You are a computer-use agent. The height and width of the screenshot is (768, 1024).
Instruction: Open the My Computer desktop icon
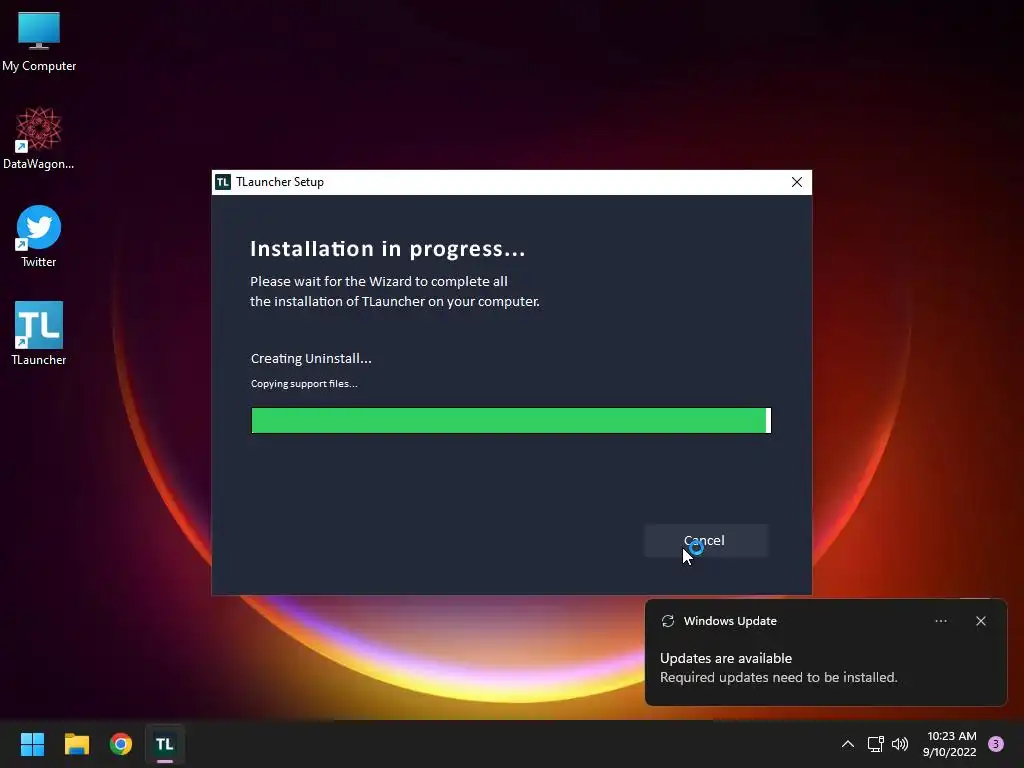pyautogui.click(x=39, y=40)
